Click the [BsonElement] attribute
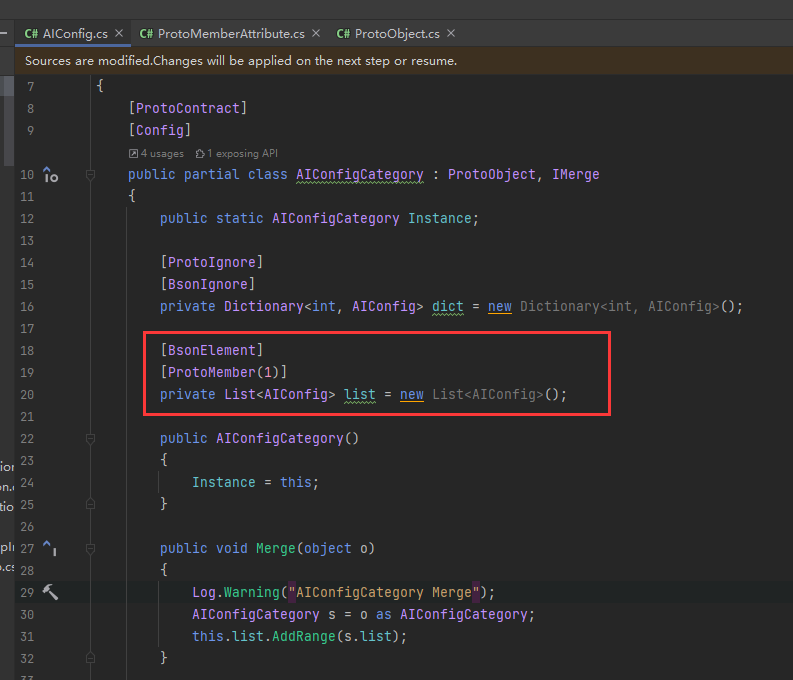The image size is (793, 680). click(x=211, y=350)
